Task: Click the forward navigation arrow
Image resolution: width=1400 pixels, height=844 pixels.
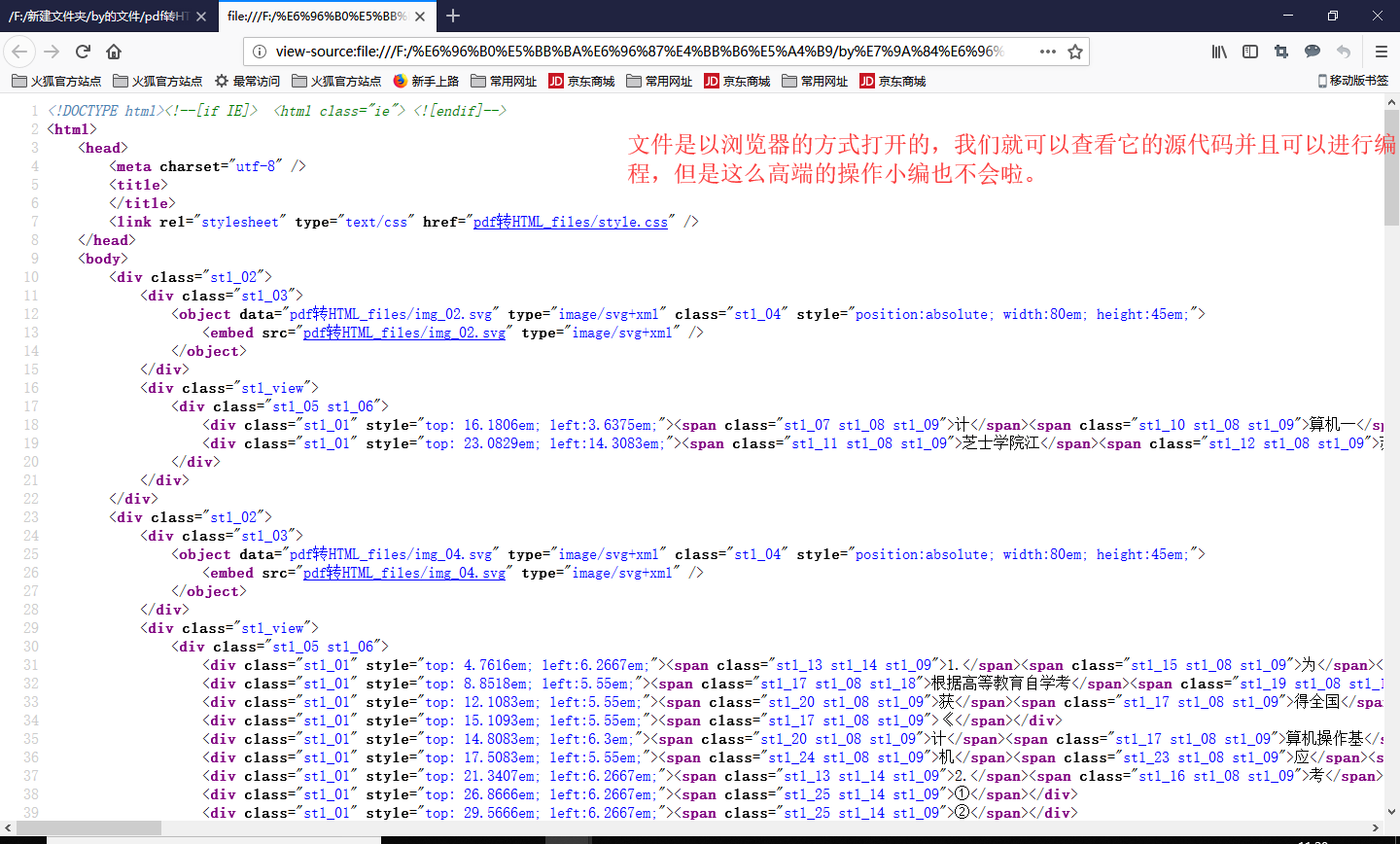Action: click(x=52, y=52)
